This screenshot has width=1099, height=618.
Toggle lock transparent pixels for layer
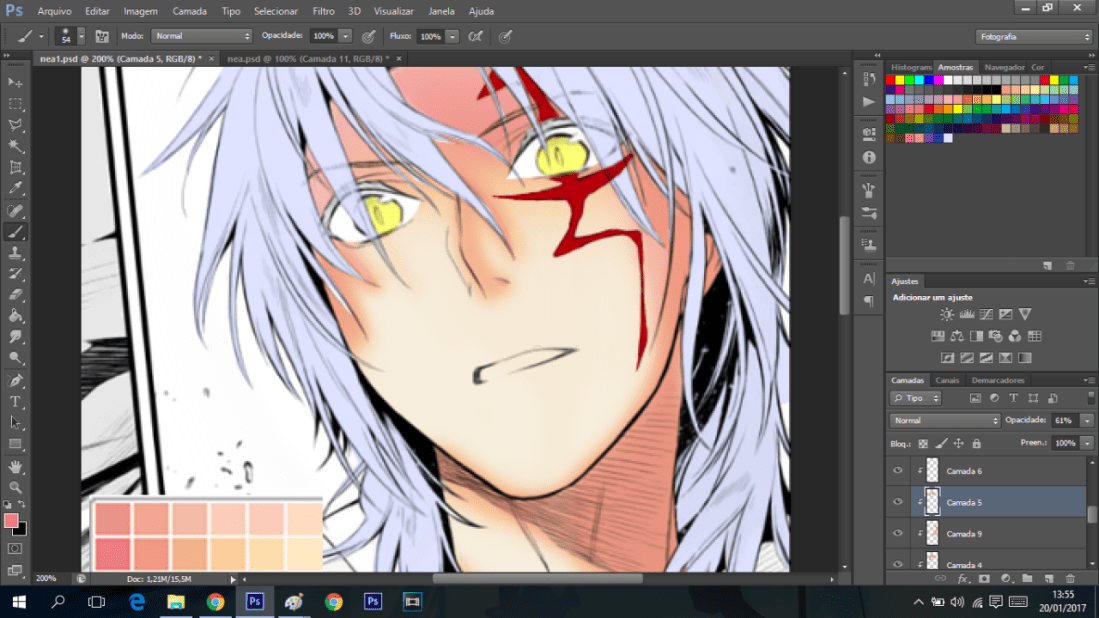click(923, 443)
